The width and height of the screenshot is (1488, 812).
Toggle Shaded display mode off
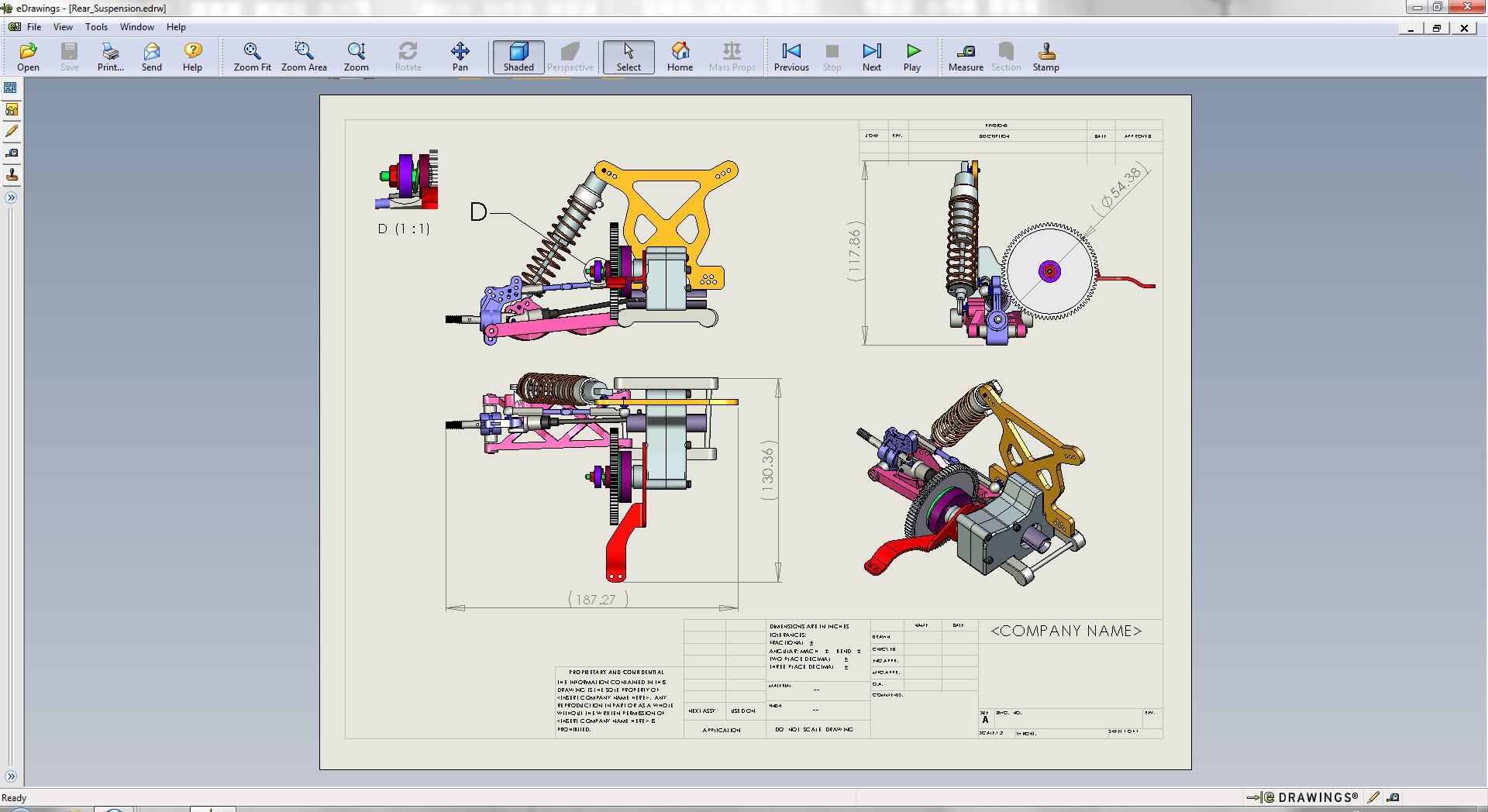pyautogui.click(x=518, y=56)
